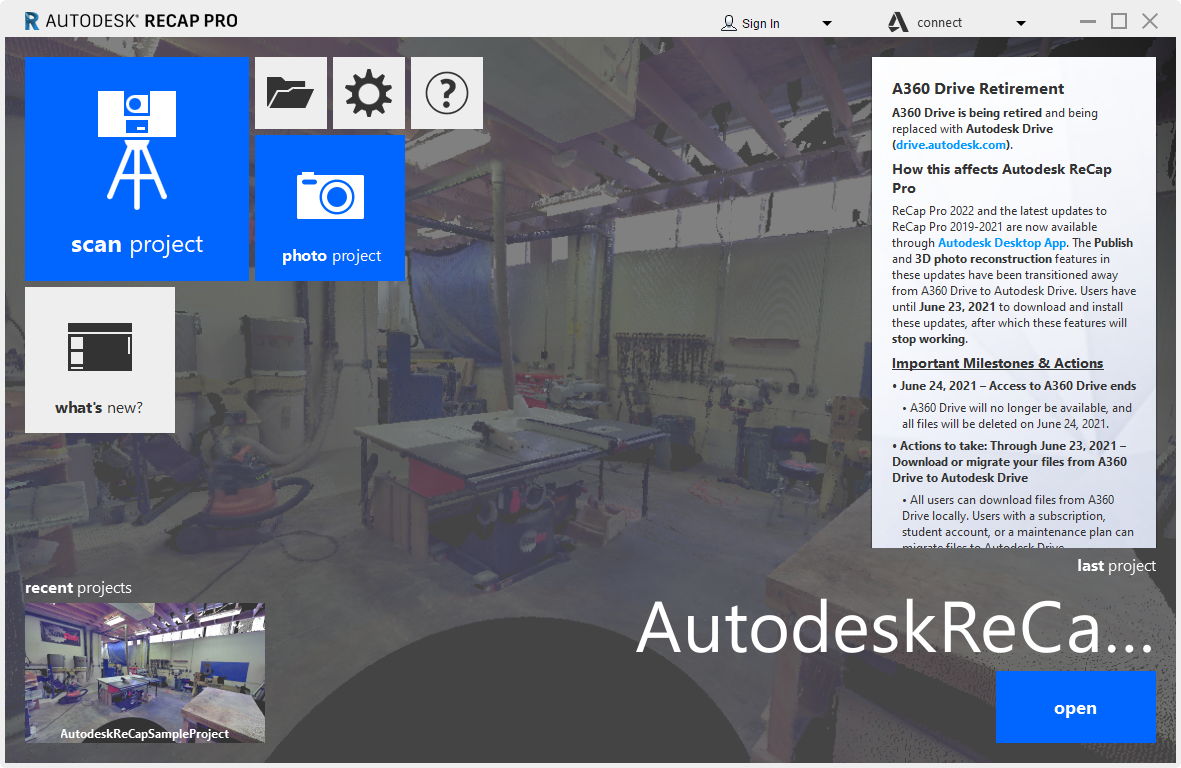Open the last project with open button
The width and height of the screenshot is (1181, 768).
tap(1076, 707)
